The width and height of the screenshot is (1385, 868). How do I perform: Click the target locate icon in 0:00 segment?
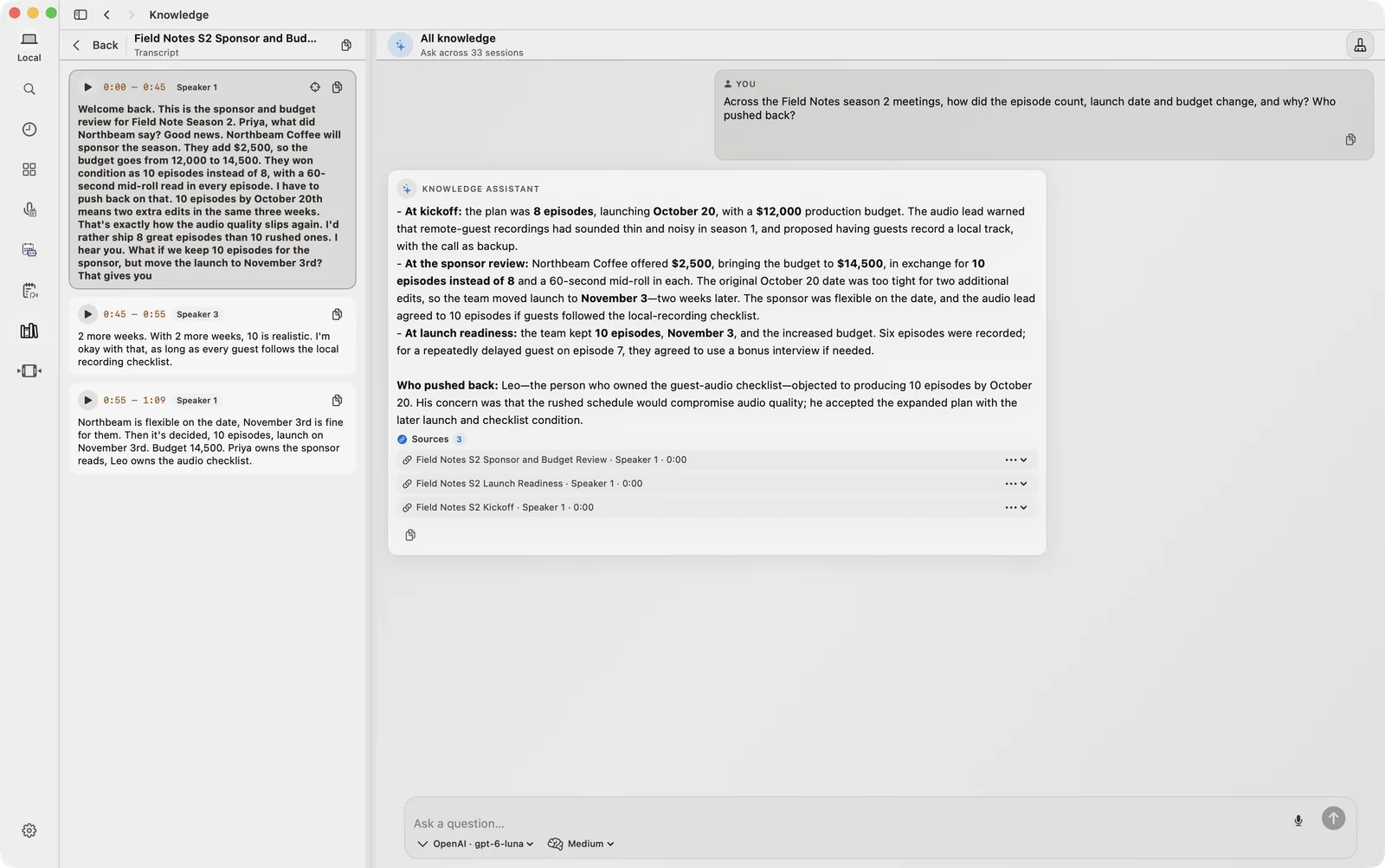[x=315, y=87]
